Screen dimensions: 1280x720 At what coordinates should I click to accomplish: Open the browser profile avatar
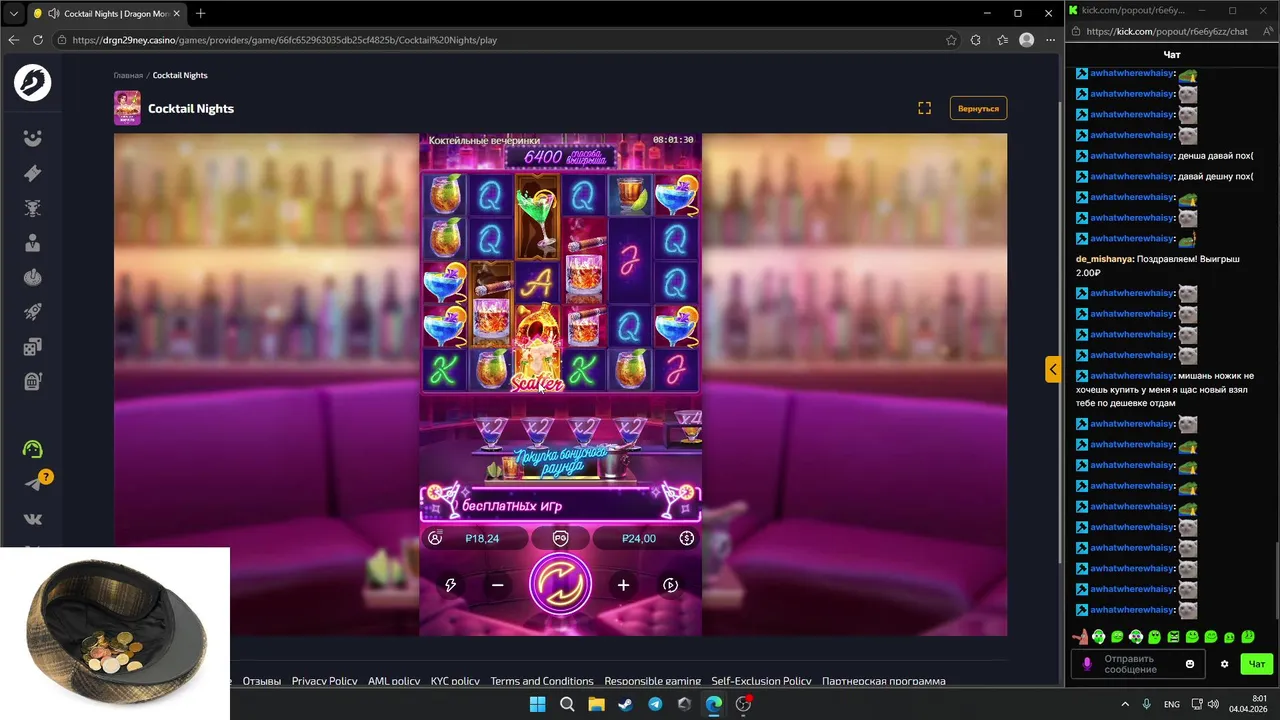(x=1026, y=40)
